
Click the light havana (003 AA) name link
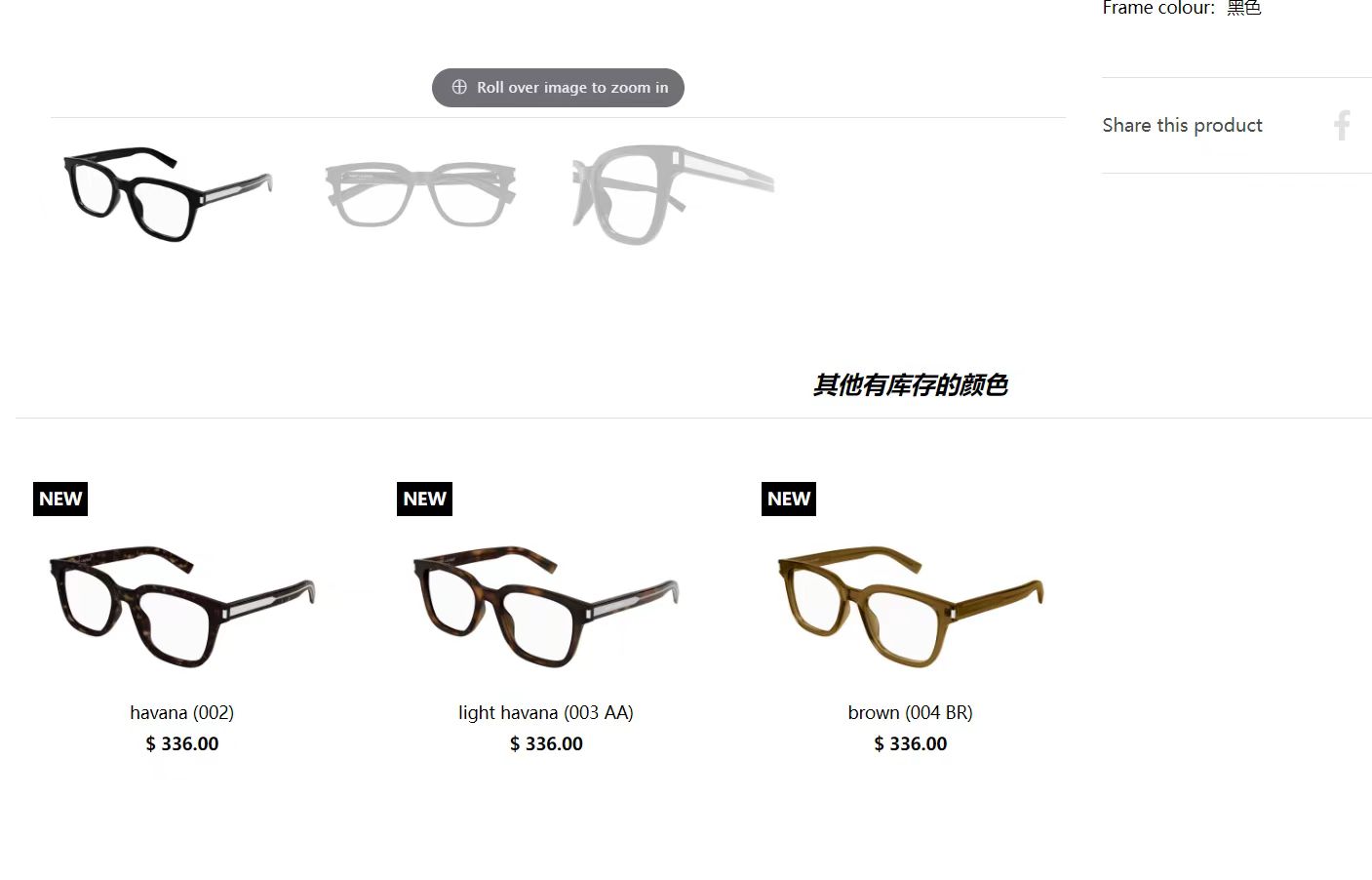[x=546, y=712]
